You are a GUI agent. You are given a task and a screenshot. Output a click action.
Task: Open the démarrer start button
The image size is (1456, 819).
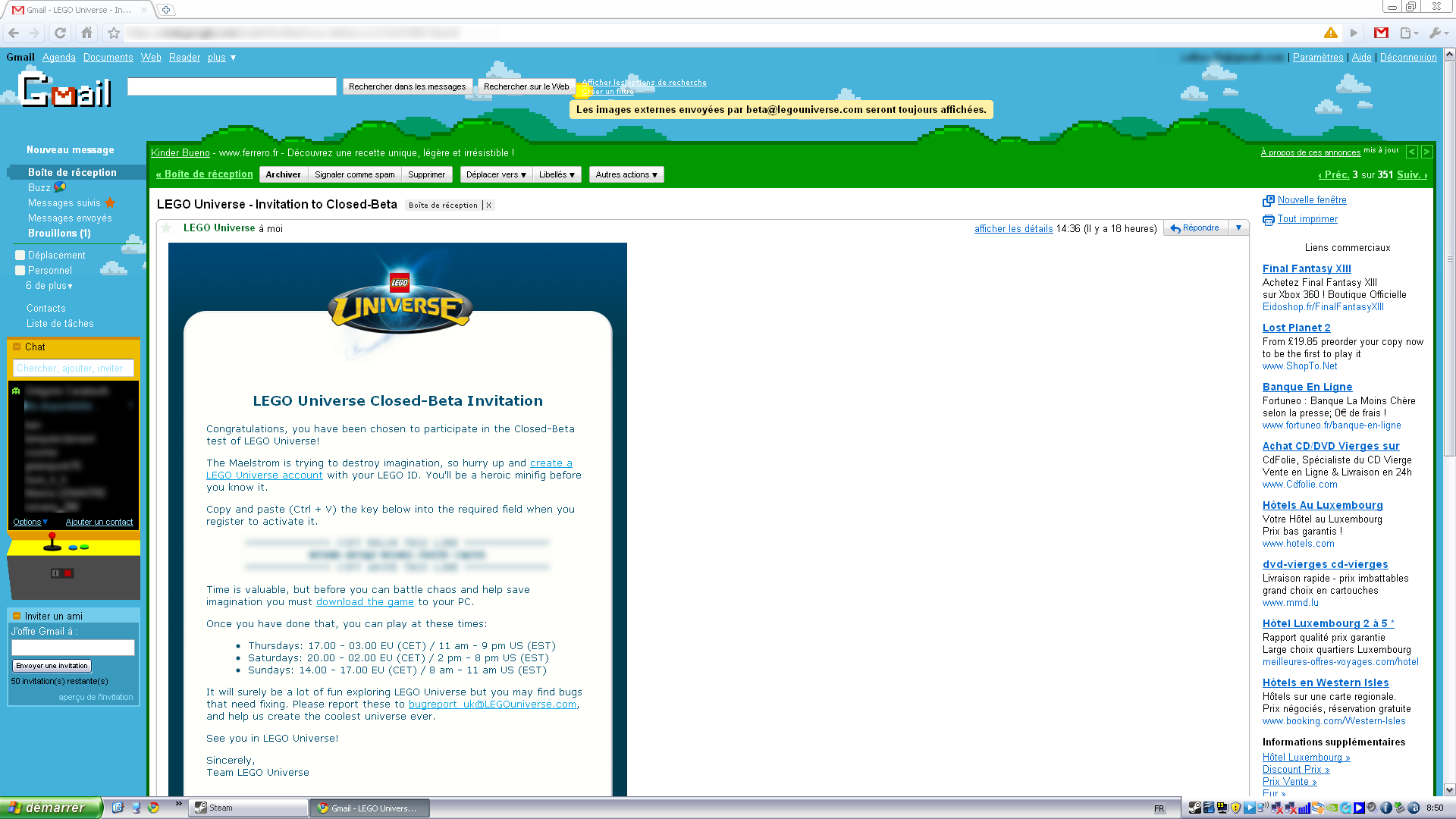51,808
